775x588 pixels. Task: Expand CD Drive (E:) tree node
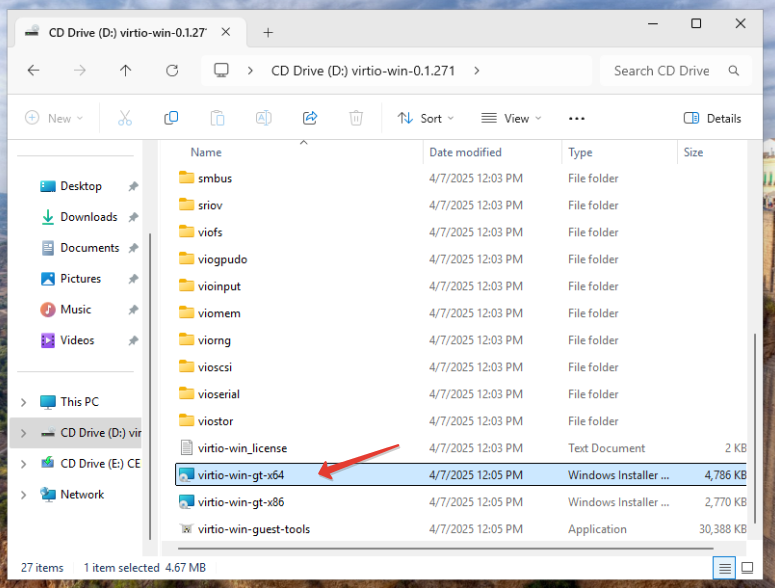pos(23,464)
